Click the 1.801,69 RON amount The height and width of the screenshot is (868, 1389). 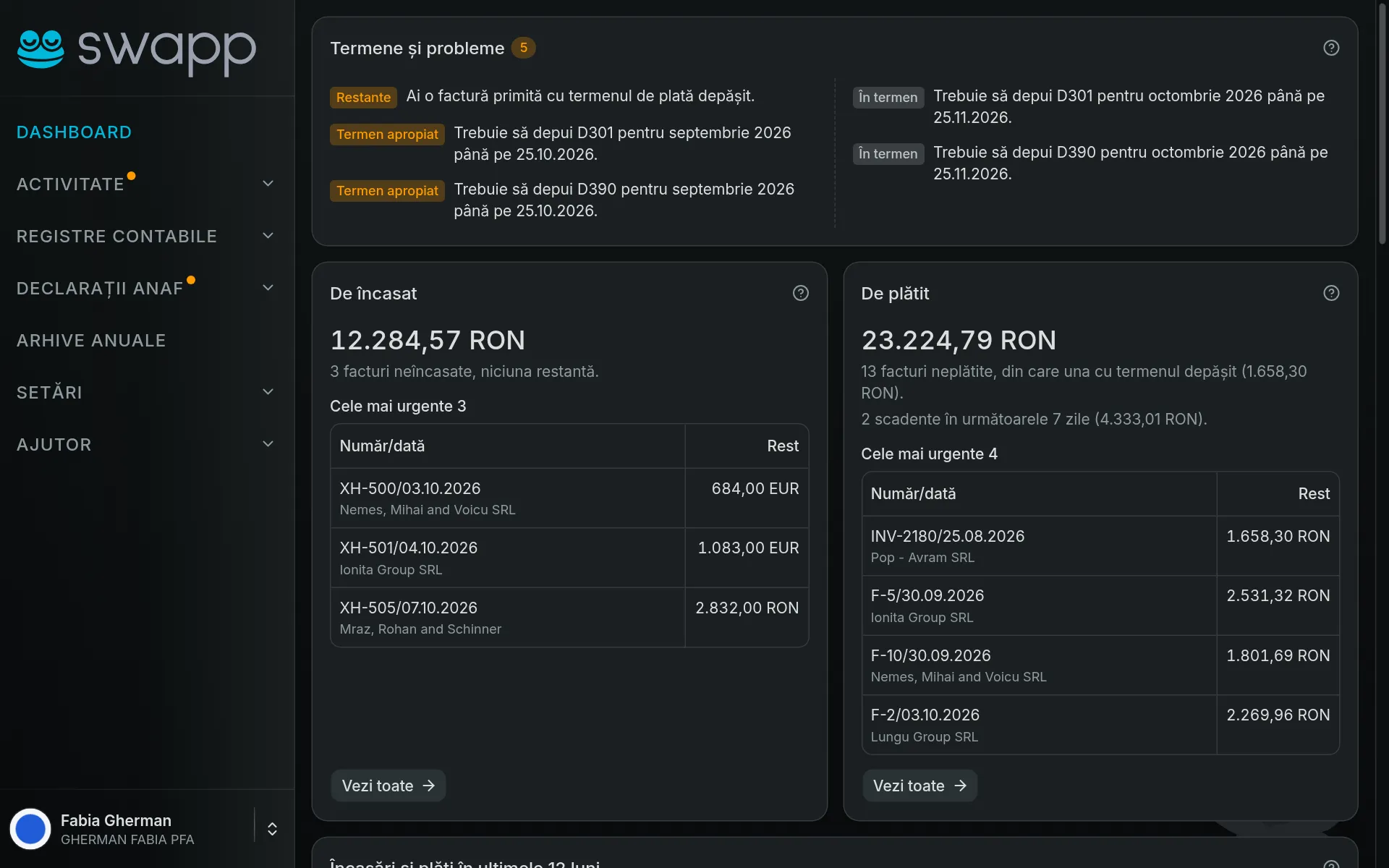[x=1278, y=656]
